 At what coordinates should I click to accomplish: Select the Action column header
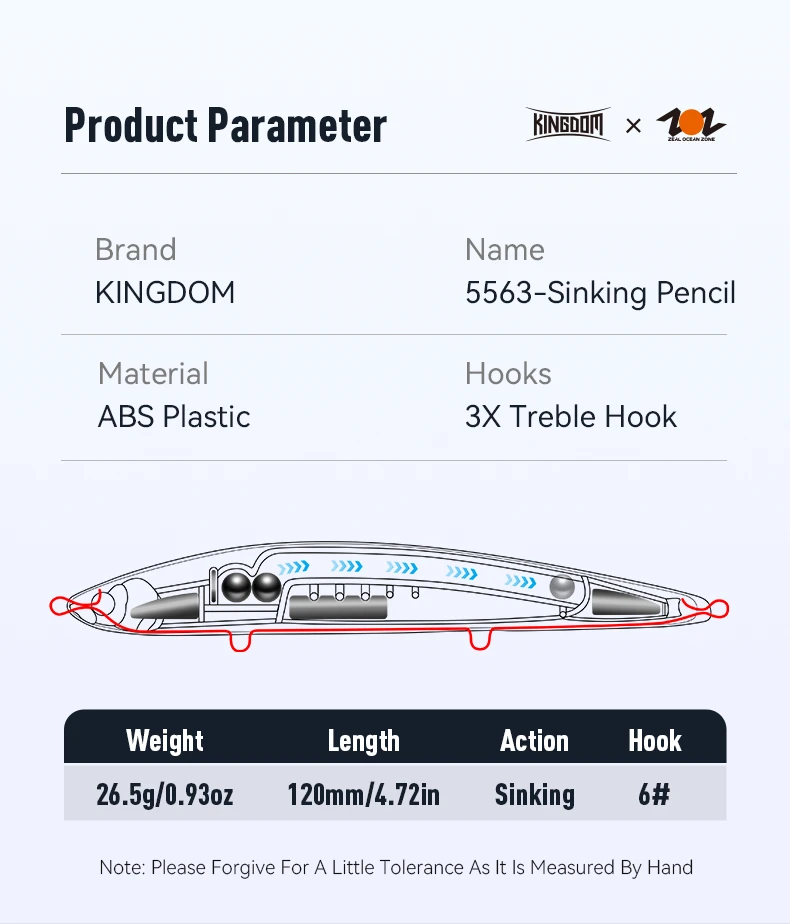534,741
